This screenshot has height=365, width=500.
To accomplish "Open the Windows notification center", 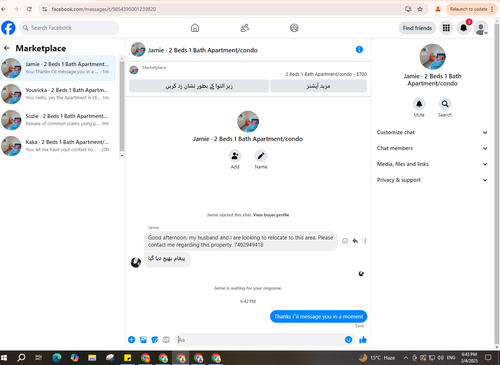I will 488,358.
